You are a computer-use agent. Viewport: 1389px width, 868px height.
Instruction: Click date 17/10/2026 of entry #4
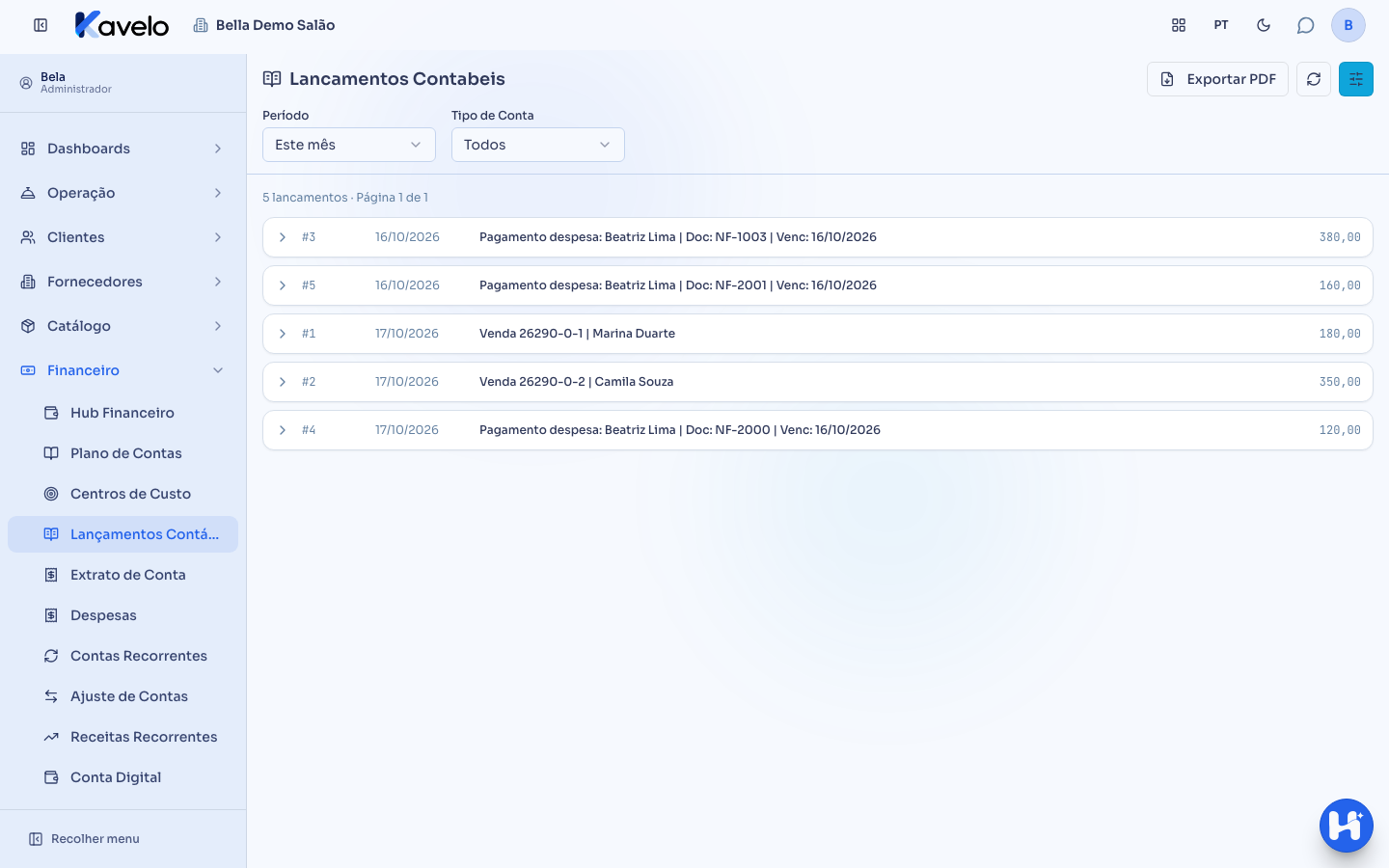407,430
